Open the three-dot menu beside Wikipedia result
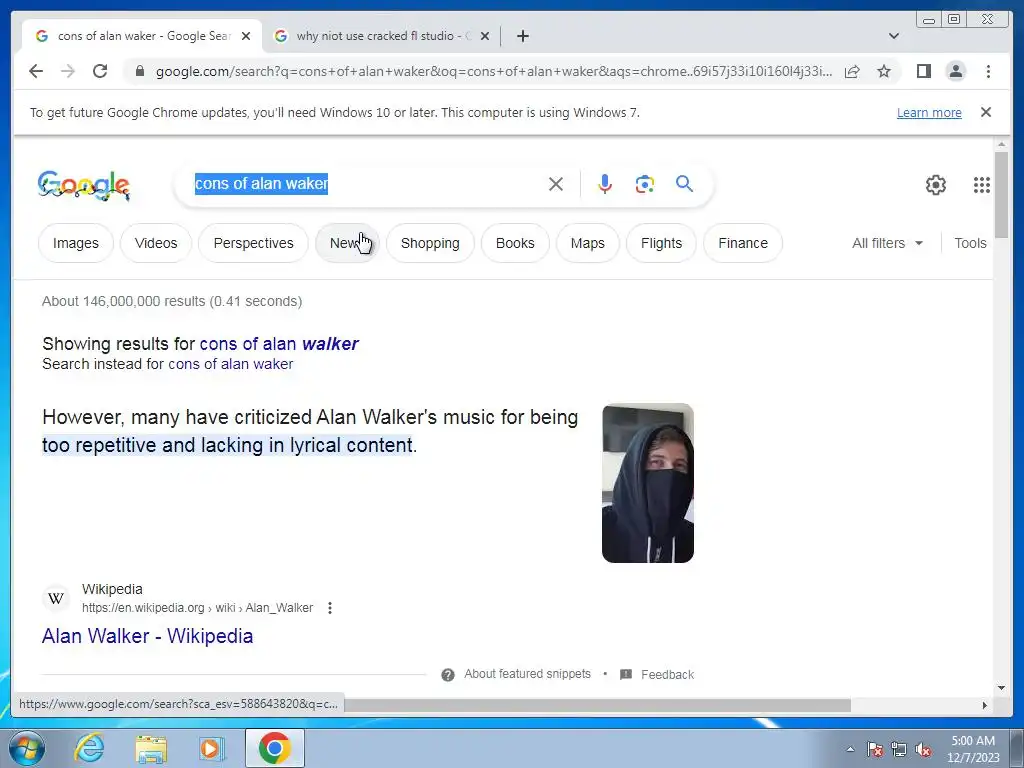Screen dimensions: 1024x768 tap(330, 608)
